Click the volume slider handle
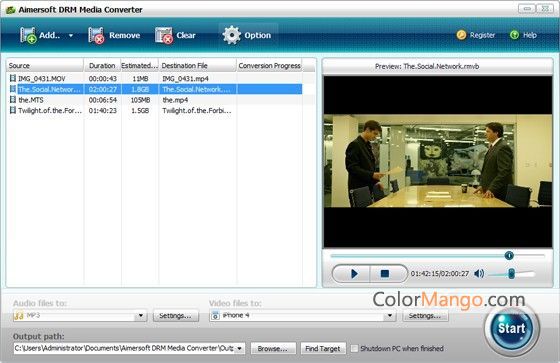The height and width of the screenshot is (363, 560). click(x=511, y=274)
